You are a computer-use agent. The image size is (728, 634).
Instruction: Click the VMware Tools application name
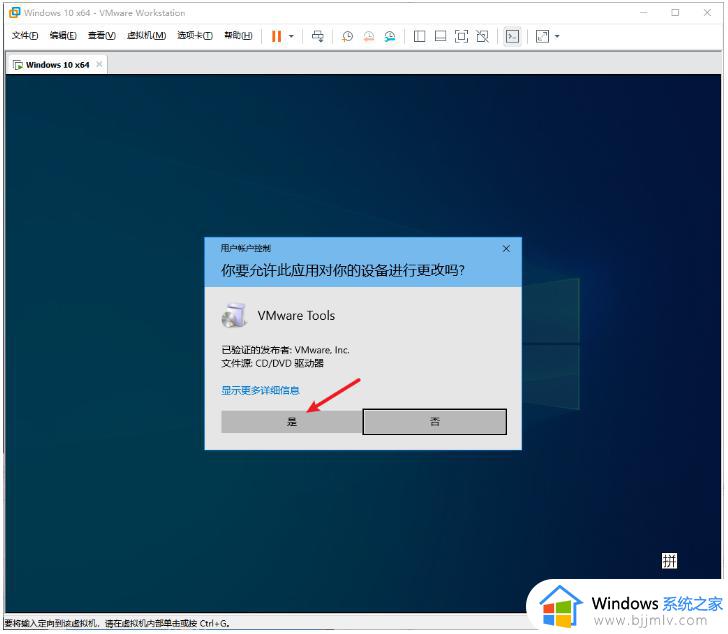click(296, 316)
